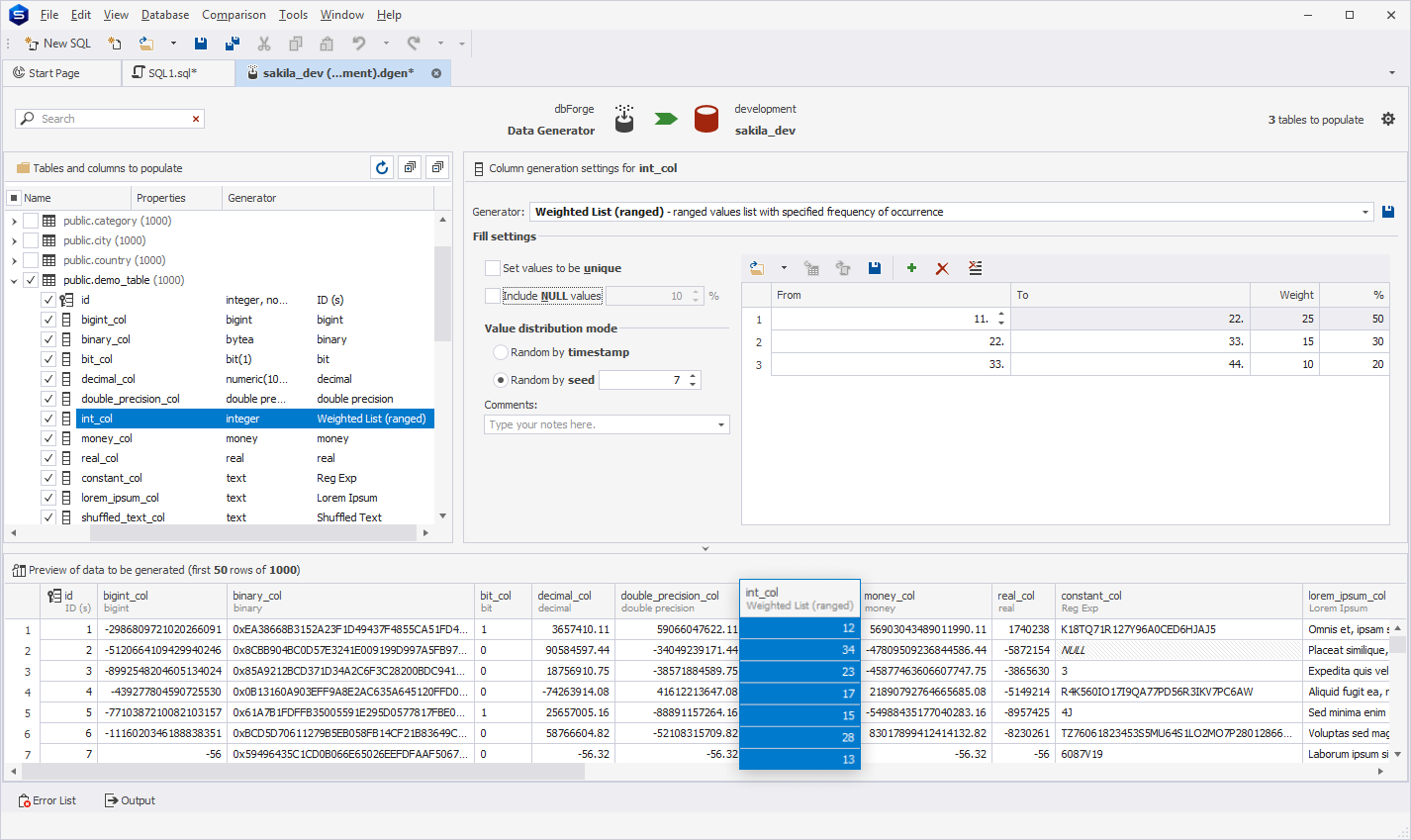Viewport: 1411px width, 840px height.
Task: Open the Error List panel
Action: [x=47, y=800]
